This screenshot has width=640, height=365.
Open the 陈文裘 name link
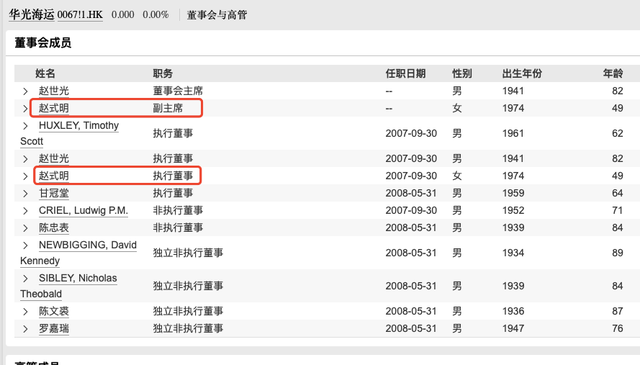click(x=54, y=311)
